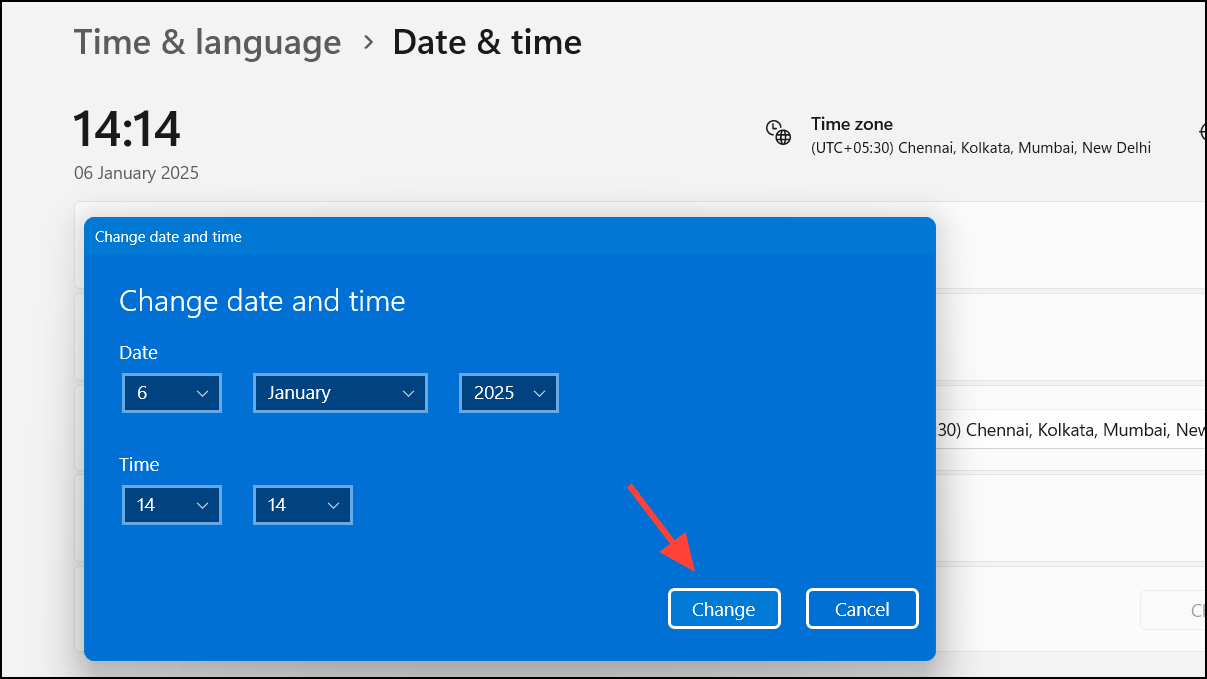This screenshot has height=679, width=1207.
Task: Open the minutes dropdown under Time
Action: pos(302,504)
